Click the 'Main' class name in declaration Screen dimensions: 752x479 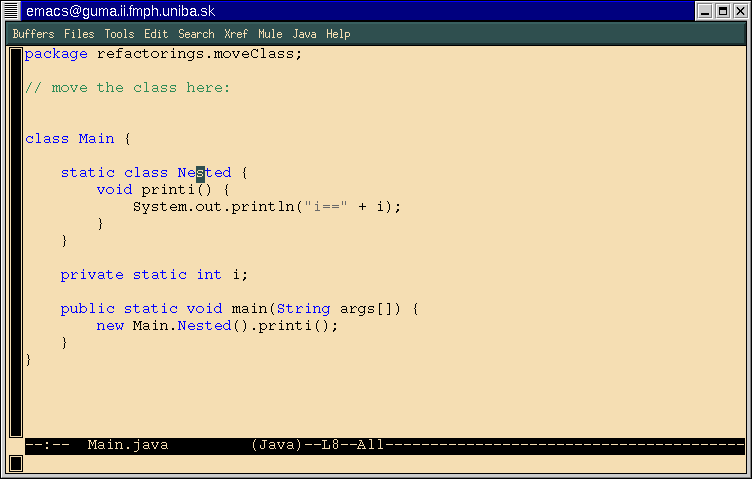(x=96, y=139)
